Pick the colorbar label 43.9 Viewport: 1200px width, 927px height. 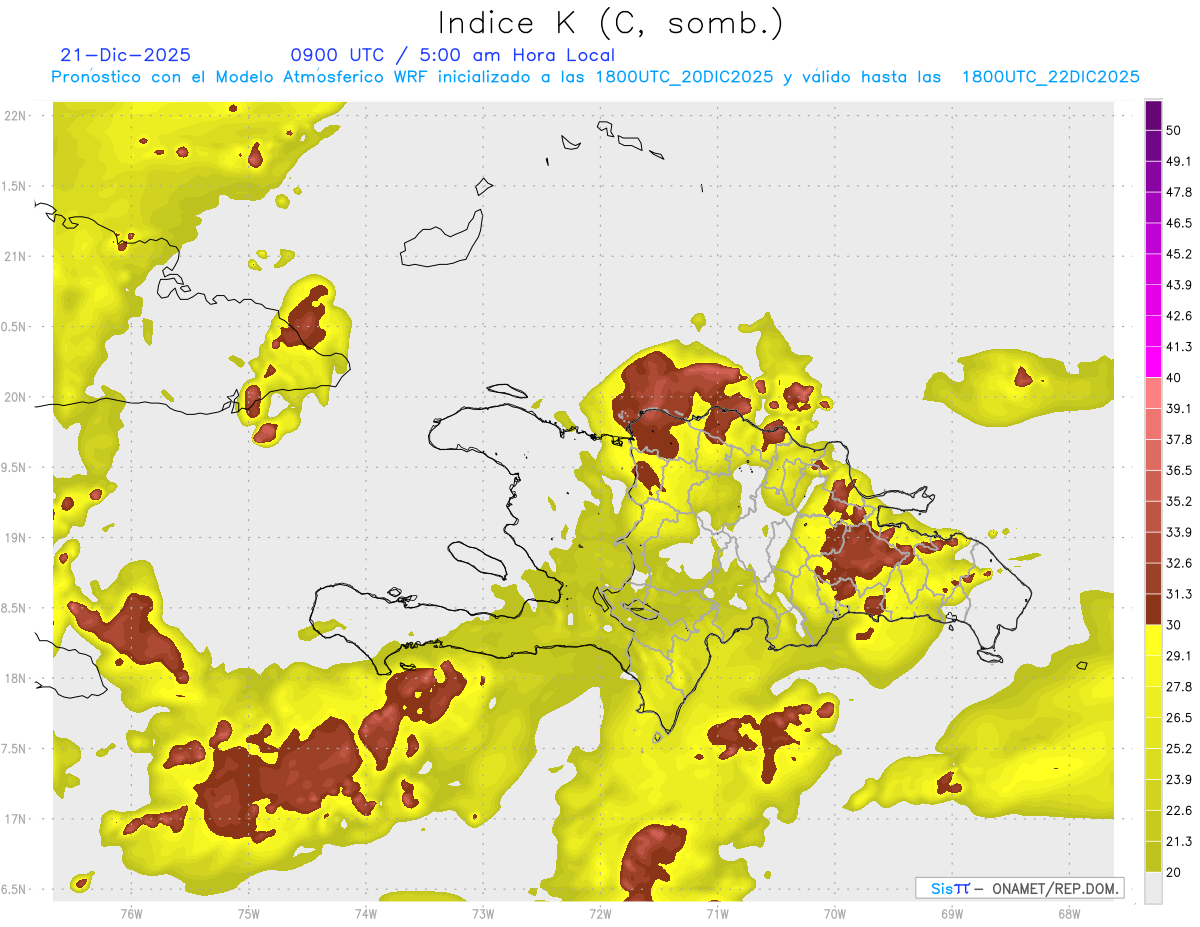click(1179, 285)
